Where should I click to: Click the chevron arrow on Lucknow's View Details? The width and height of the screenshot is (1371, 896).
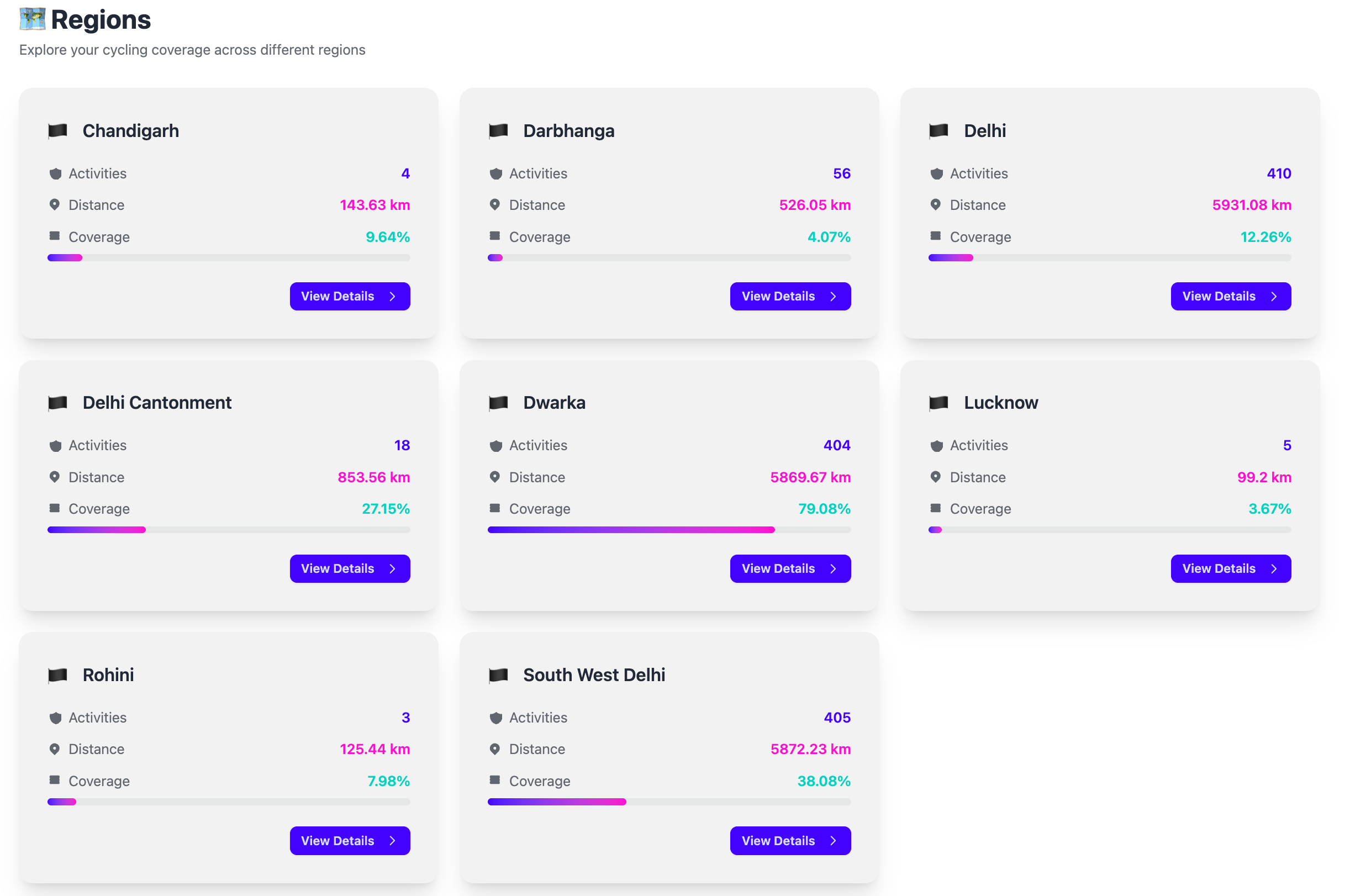click(1274, 569)
